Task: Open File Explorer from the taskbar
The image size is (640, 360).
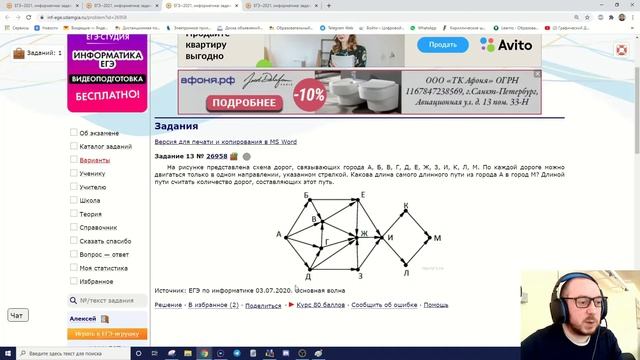Action: pos(188,353)
